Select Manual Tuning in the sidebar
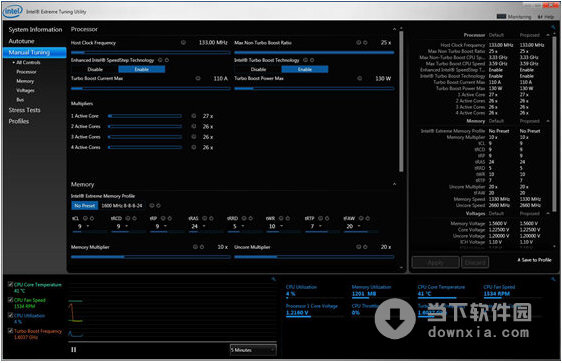This screenshot has height=363, width=562. tap(34, 52)
